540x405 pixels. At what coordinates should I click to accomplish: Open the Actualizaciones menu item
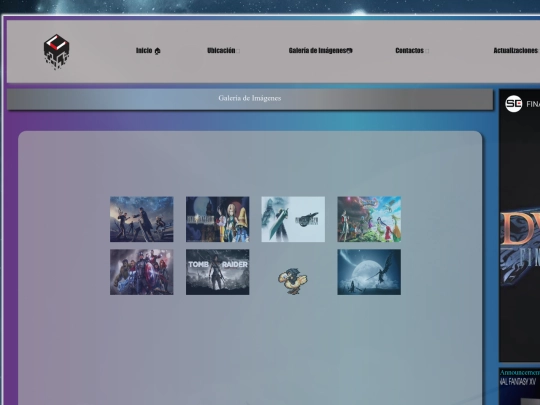516,51
